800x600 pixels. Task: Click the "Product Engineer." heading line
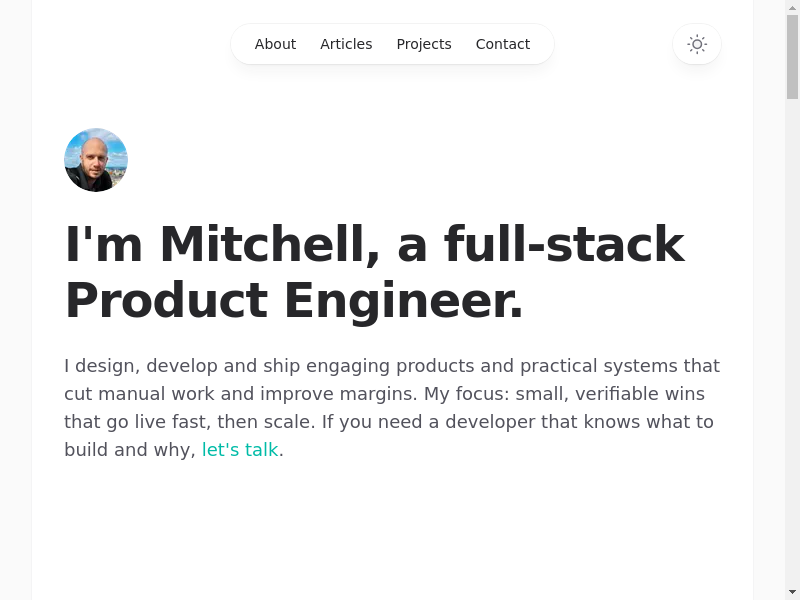point(294,301)
